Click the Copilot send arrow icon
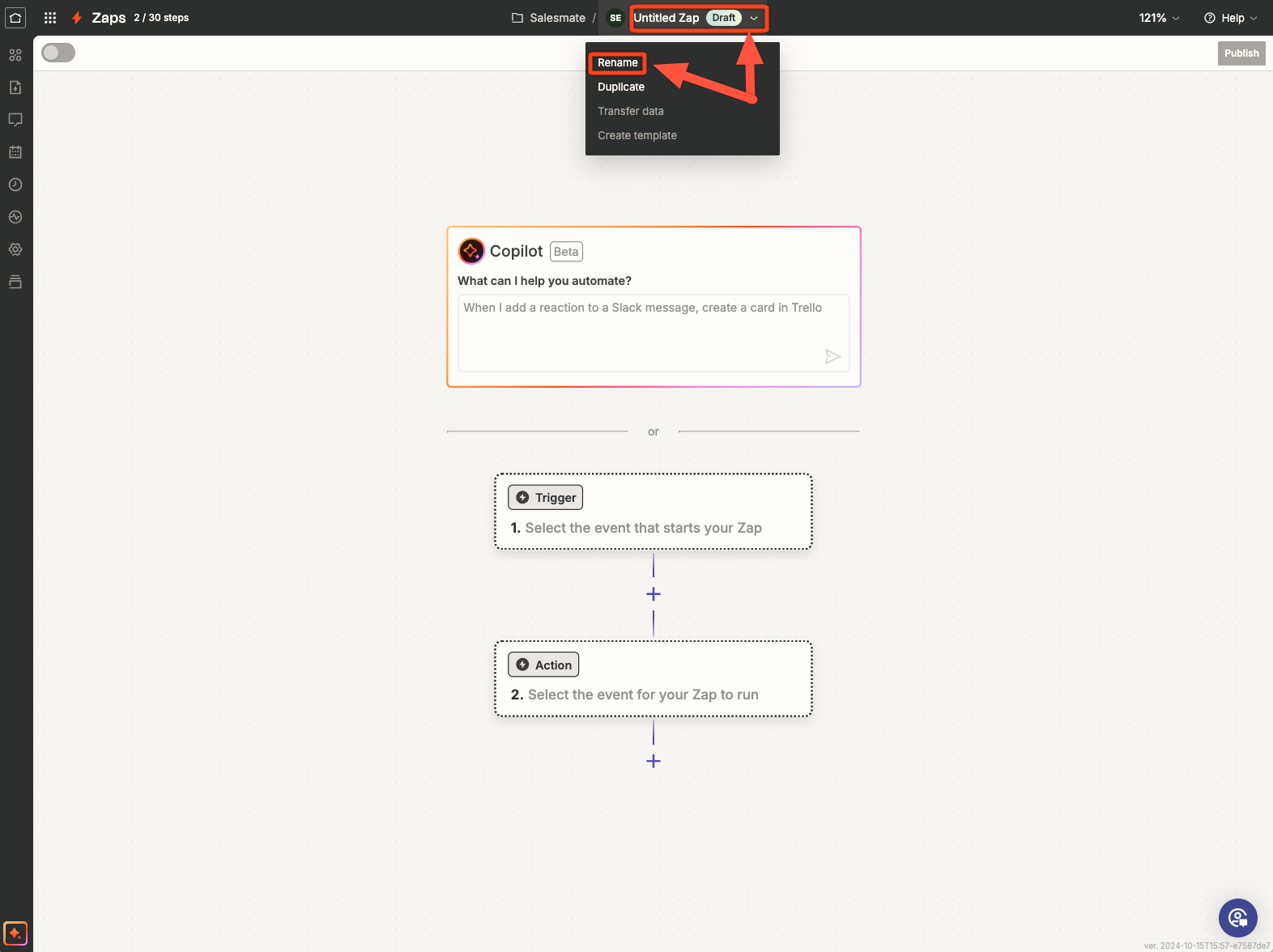This screenshot has height=952, width=1273. (x=832, y=357)
